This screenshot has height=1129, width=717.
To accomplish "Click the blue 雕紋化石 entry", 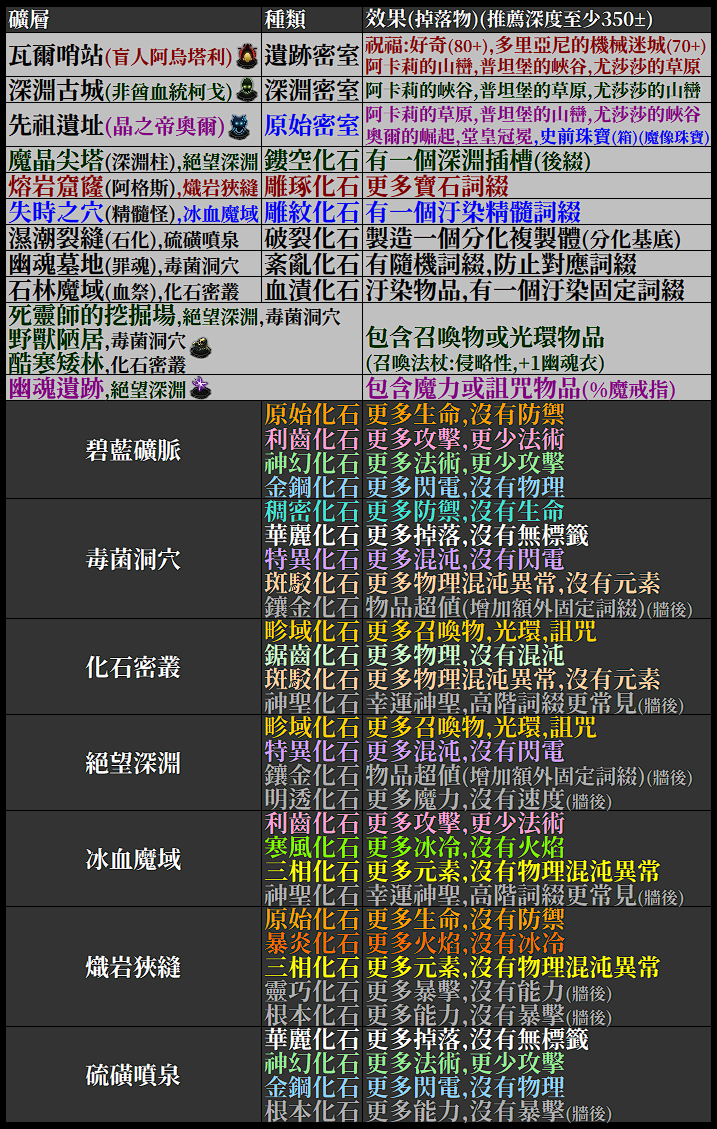I will pyautogui.click(x=311, y=212).
